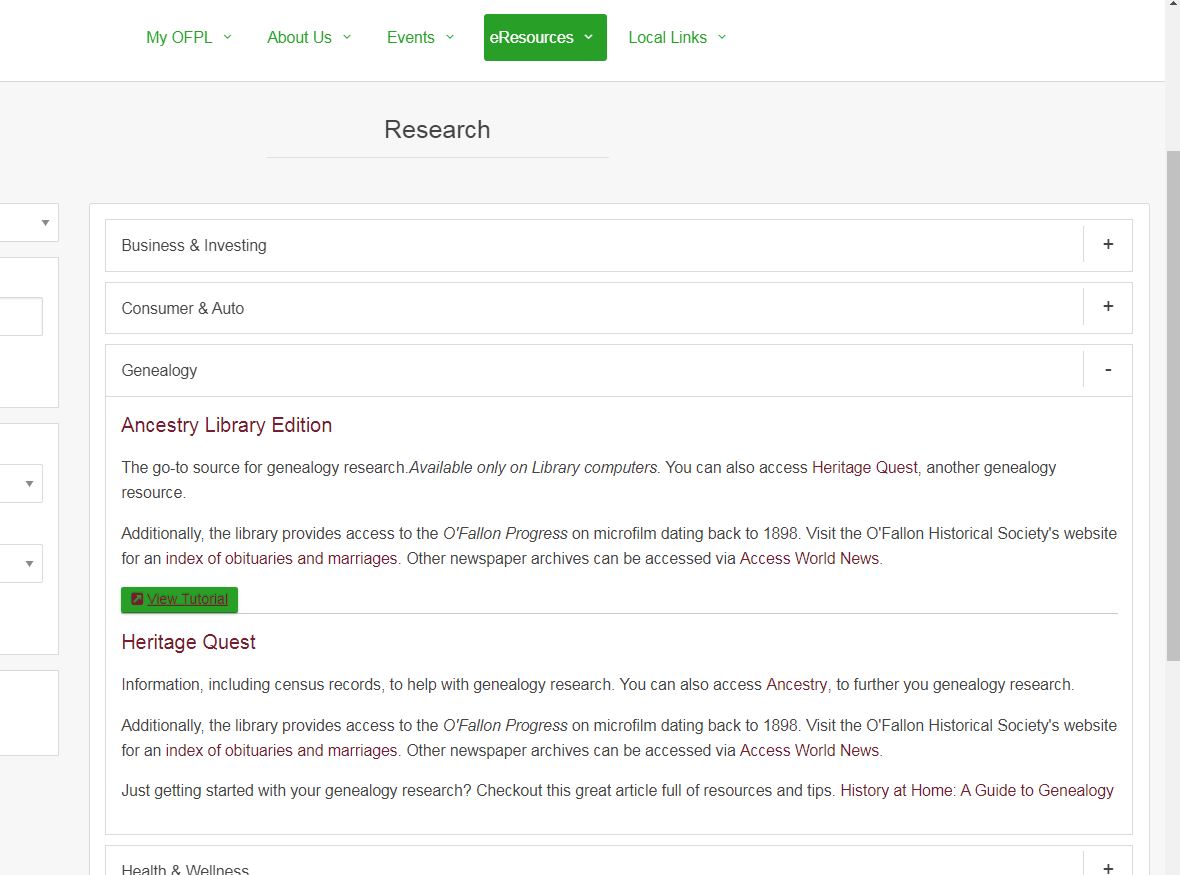Screen dimensions: 1180x875
Task: Open the Local Links menu
Action: [676, 38]
